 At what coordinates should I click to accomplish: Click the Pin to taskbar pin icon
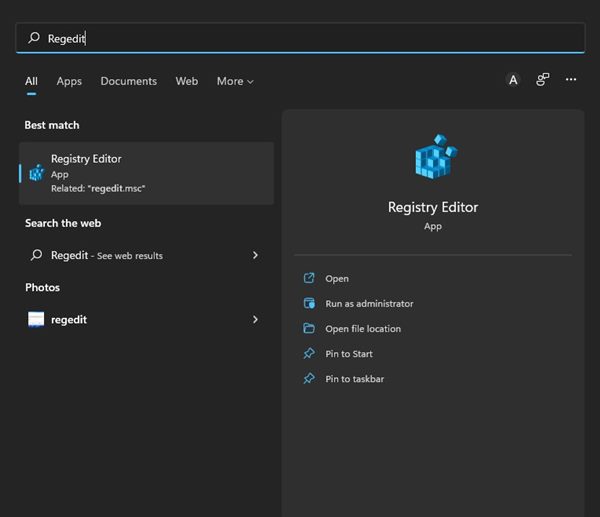(309, 378)
